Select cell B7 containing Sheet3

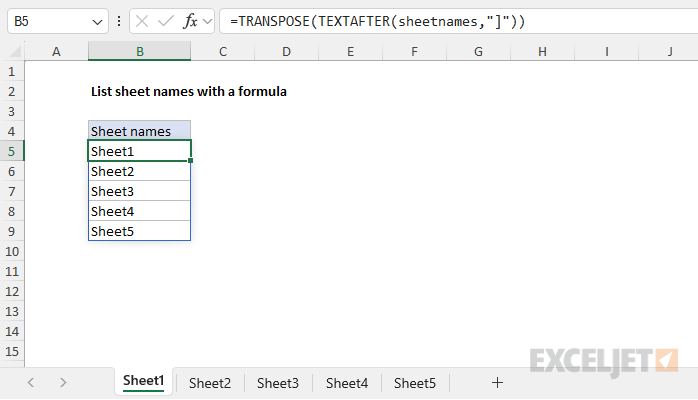139,191
